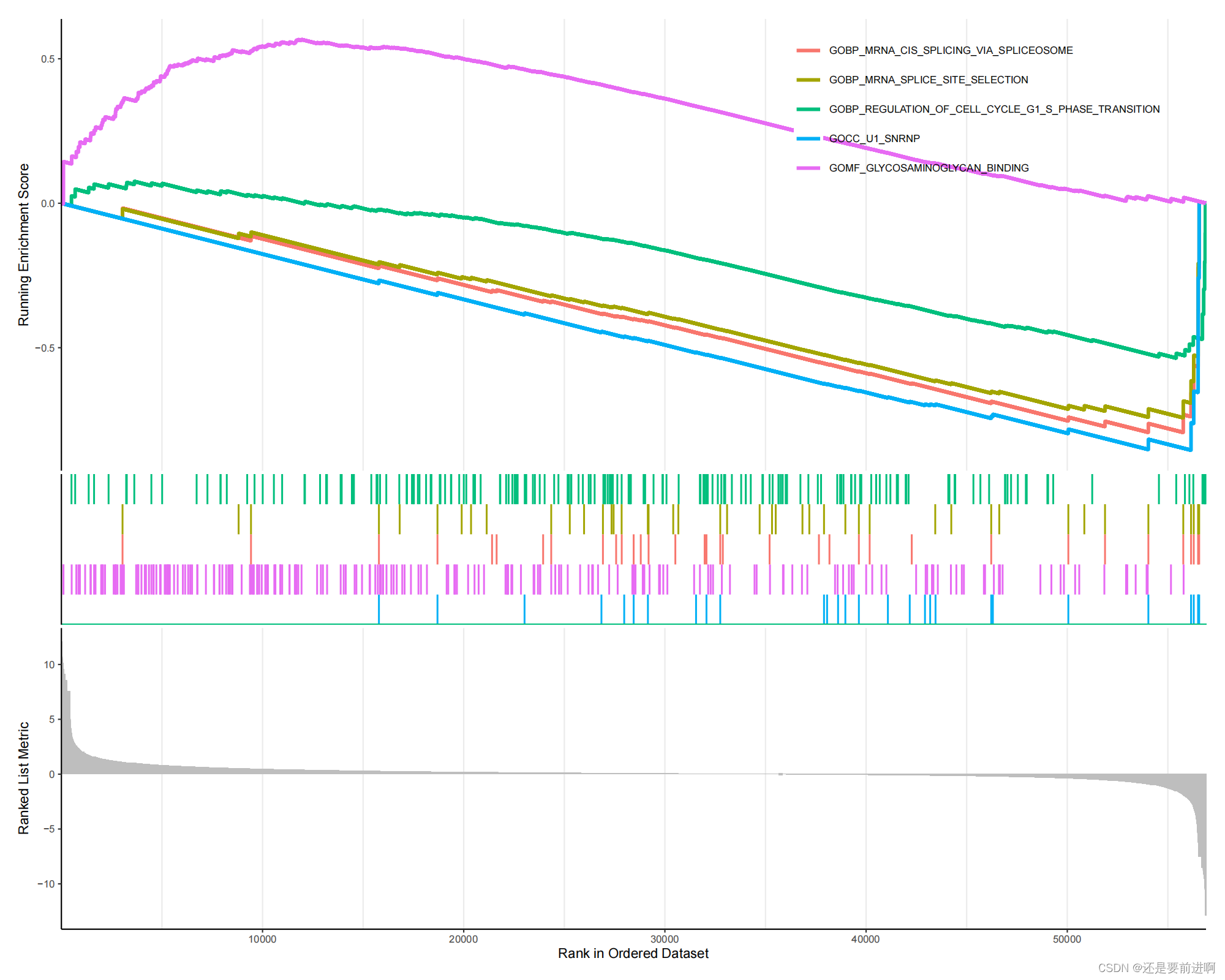Click the magenta GLYCOSAMINOGLYCAN_BINDING legend swatch

[808, 168]
